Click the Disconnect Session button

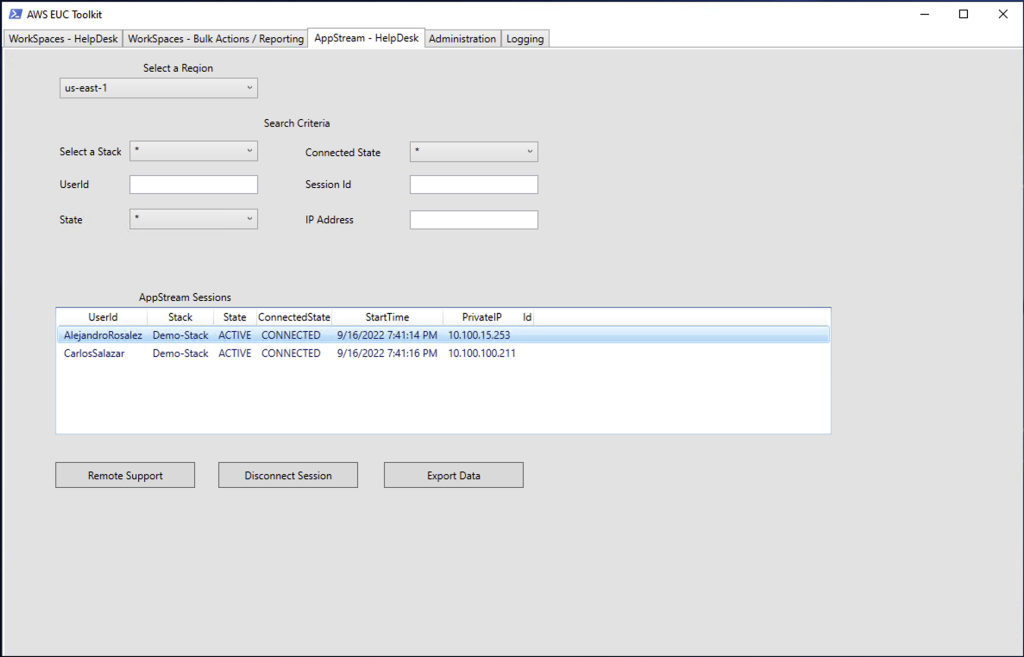(x=287, y=474)
